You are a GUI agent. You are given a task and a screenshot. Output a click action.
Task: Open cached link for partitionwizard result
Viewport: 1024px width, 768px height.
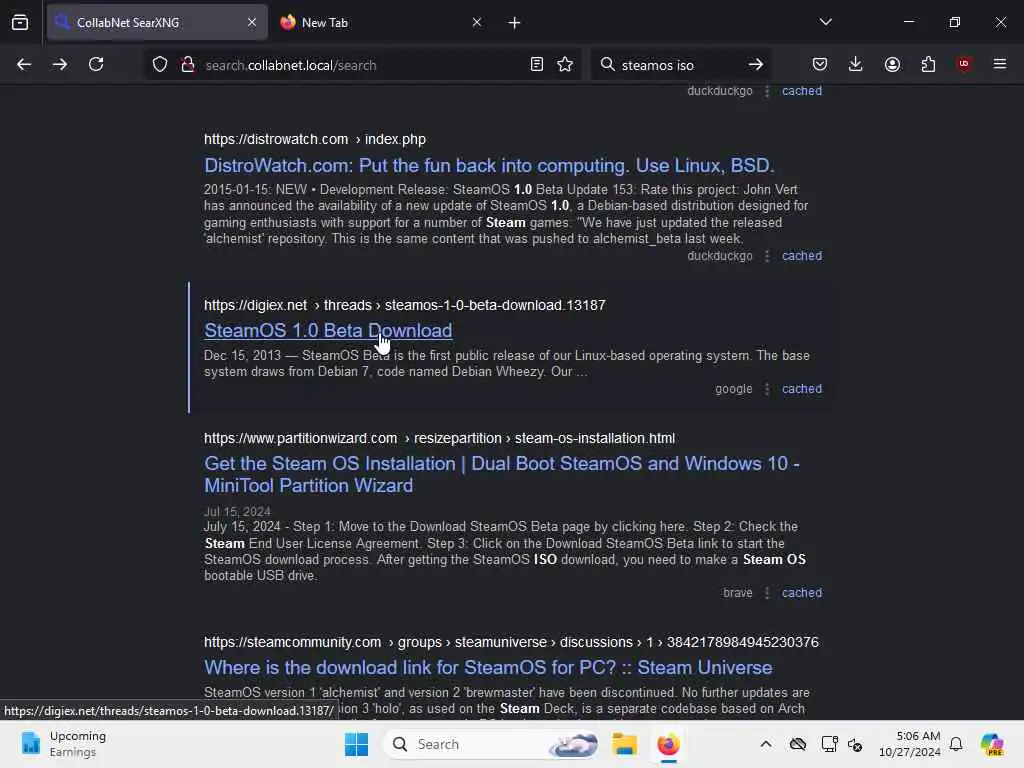[802, 593]
